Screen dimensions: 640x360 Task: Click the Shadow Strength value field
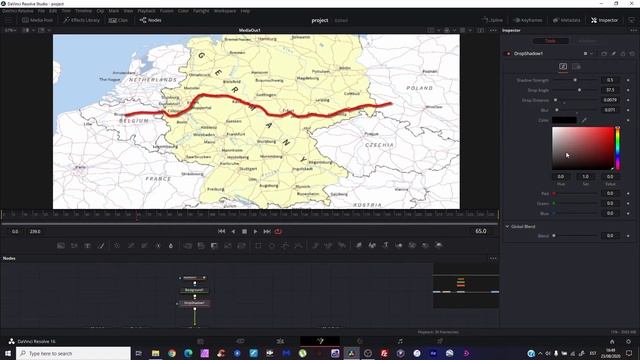[x=610, y=80]
